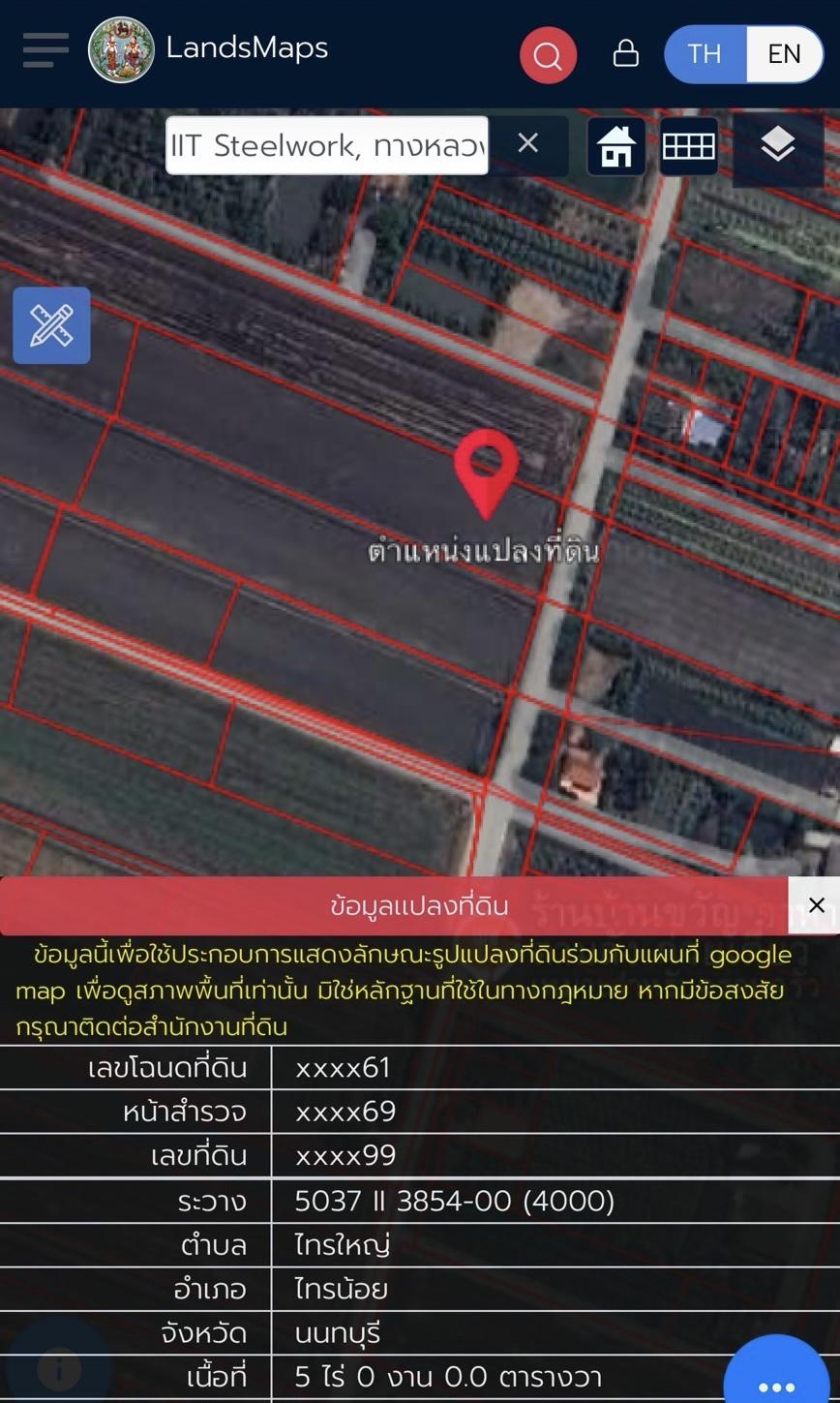Tap the home icon button
Screen dimensions: 840x1403
pos(616,146)
